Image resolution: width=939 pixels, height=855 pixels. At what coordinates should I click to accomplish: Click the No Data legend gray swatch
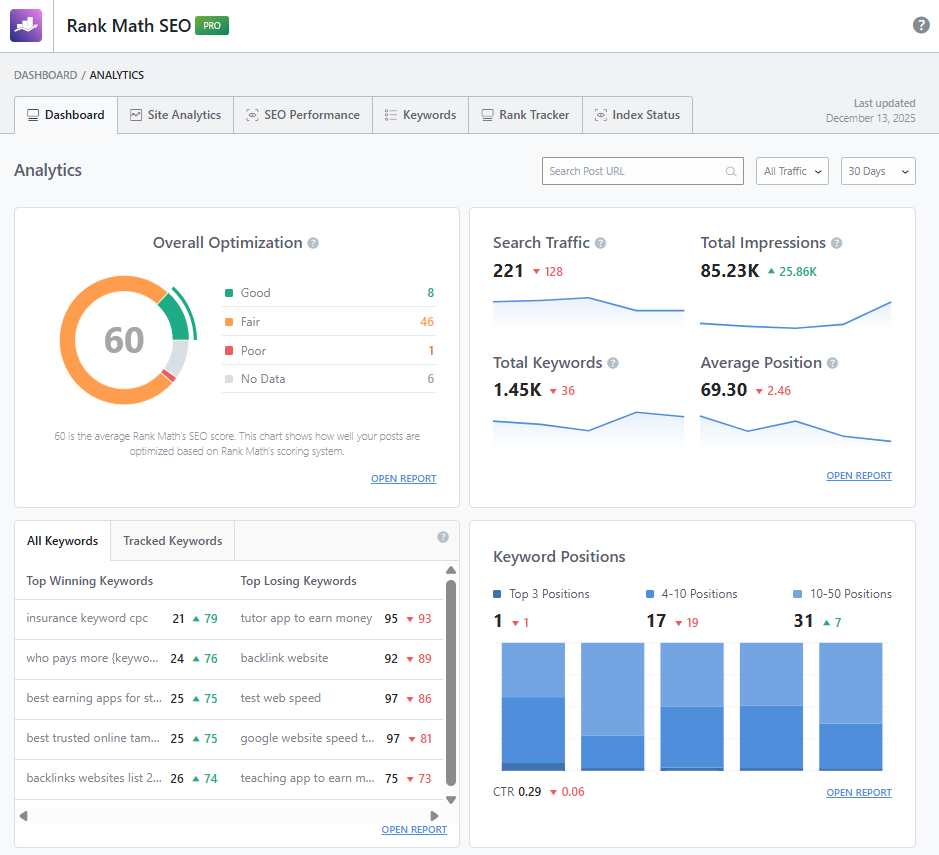(x=229, y=378)
